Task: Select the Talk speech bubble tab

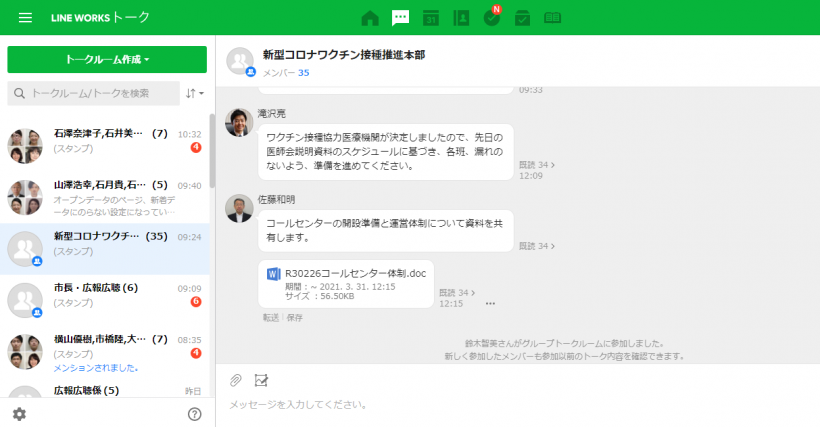Action: [x=400, y=18]
